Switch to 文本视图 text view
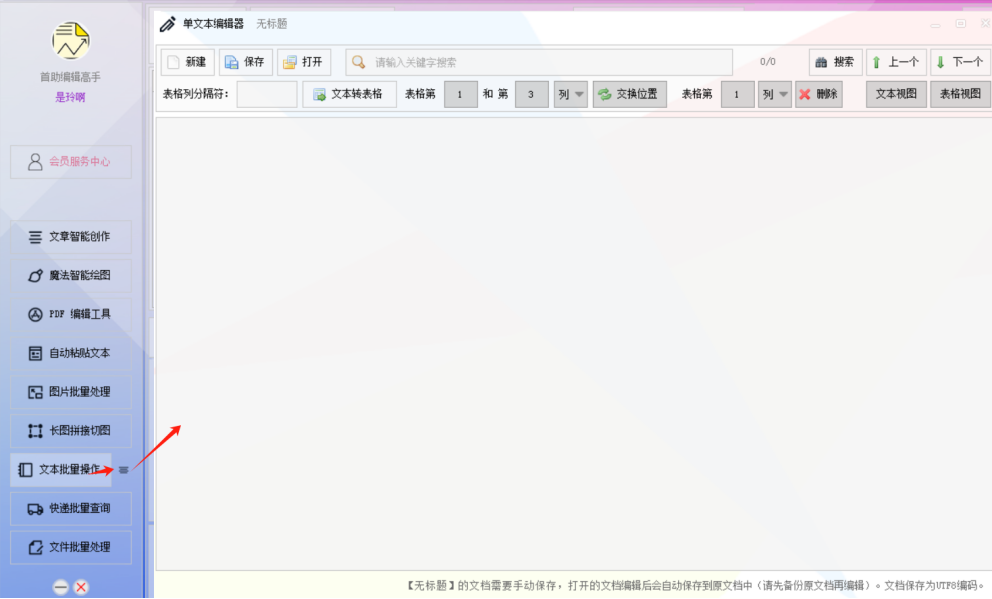 [x=895, y=94]
